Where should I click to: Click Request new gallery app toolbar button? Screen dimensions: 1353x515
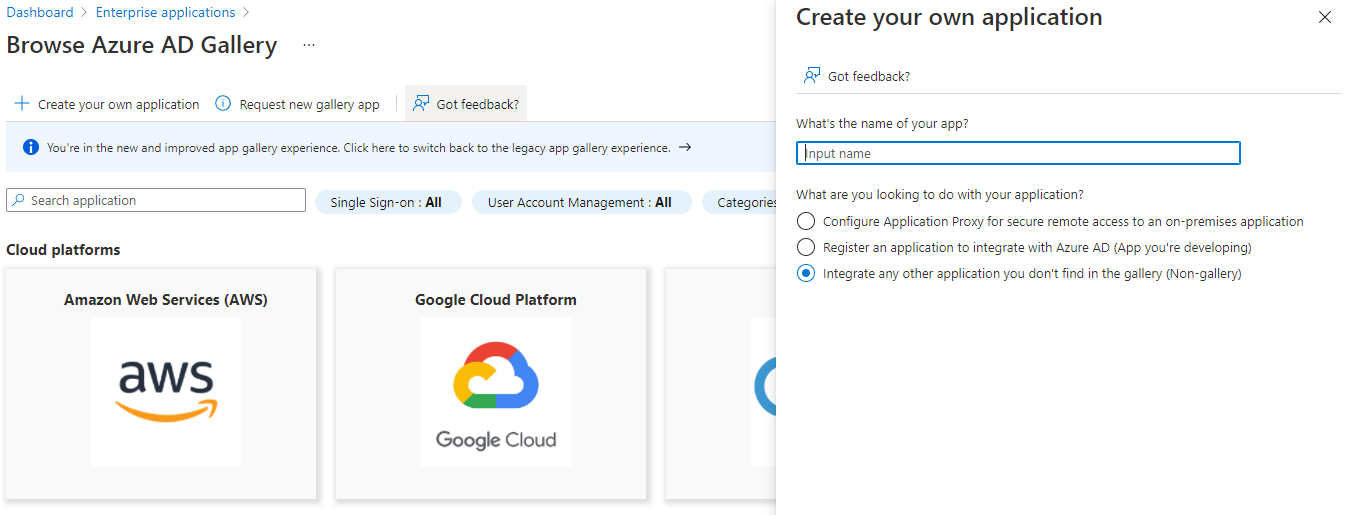[x=298, y=104]
